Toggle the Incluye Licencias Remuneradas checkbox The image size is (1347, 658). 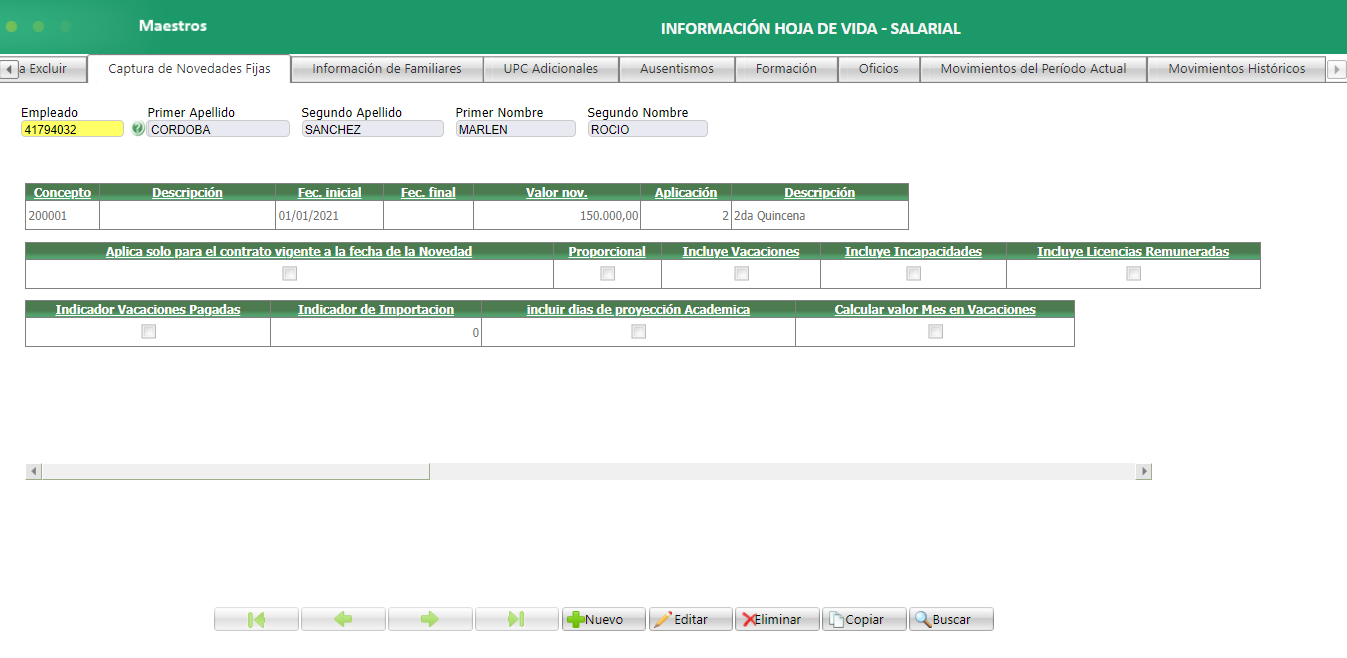(1133, 274)
